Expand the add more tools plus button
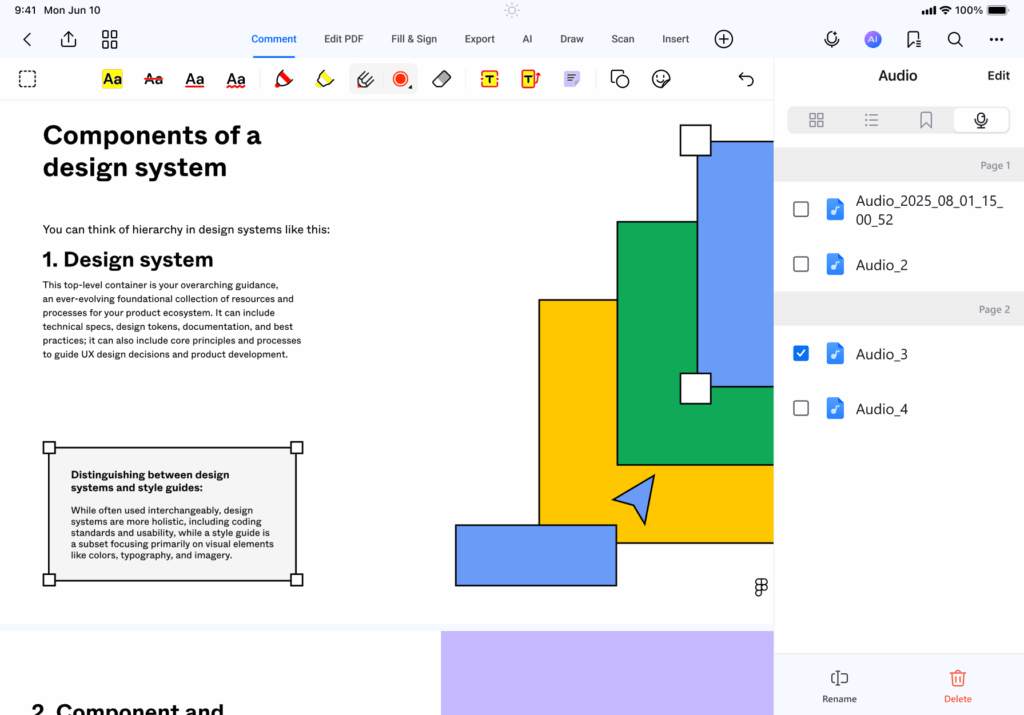This screenshot has height=715, width=1024. click(724, 39)
